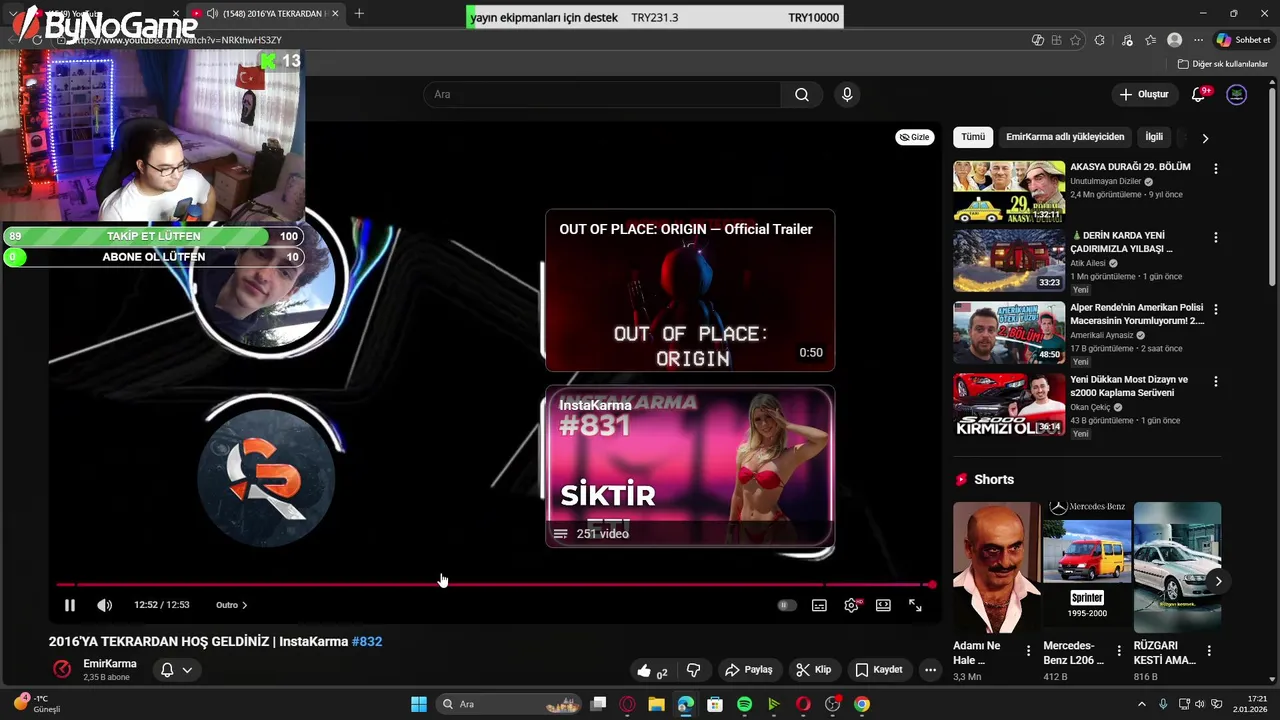Enter fullscreen mode on the video
The width and height of the screenshot is (1280, 720).
tap(915, 605)
